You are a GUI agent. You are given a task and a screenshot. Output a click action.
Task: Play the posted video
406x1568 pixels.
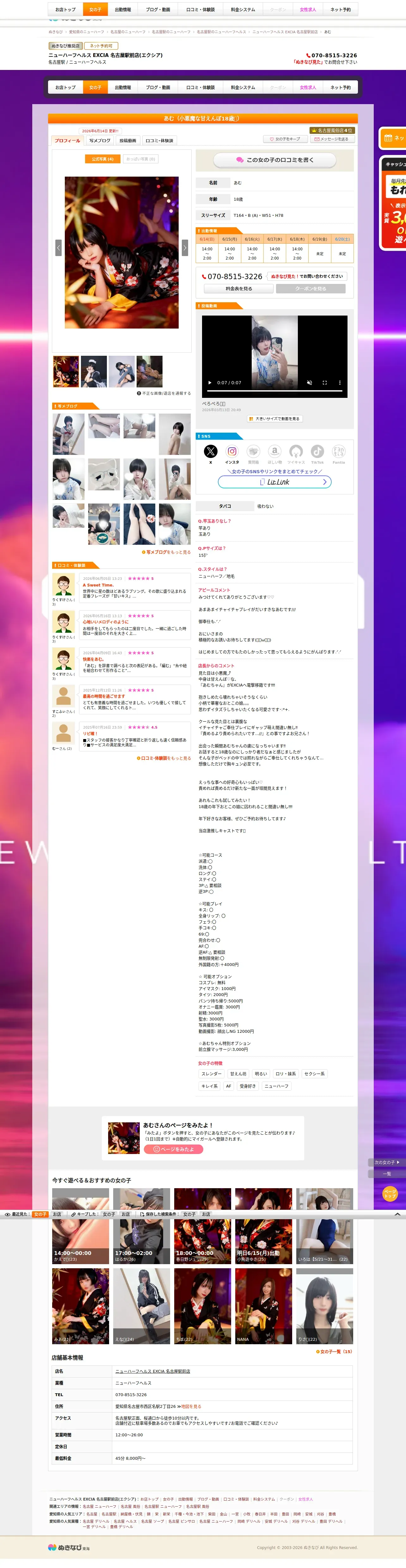210,383
